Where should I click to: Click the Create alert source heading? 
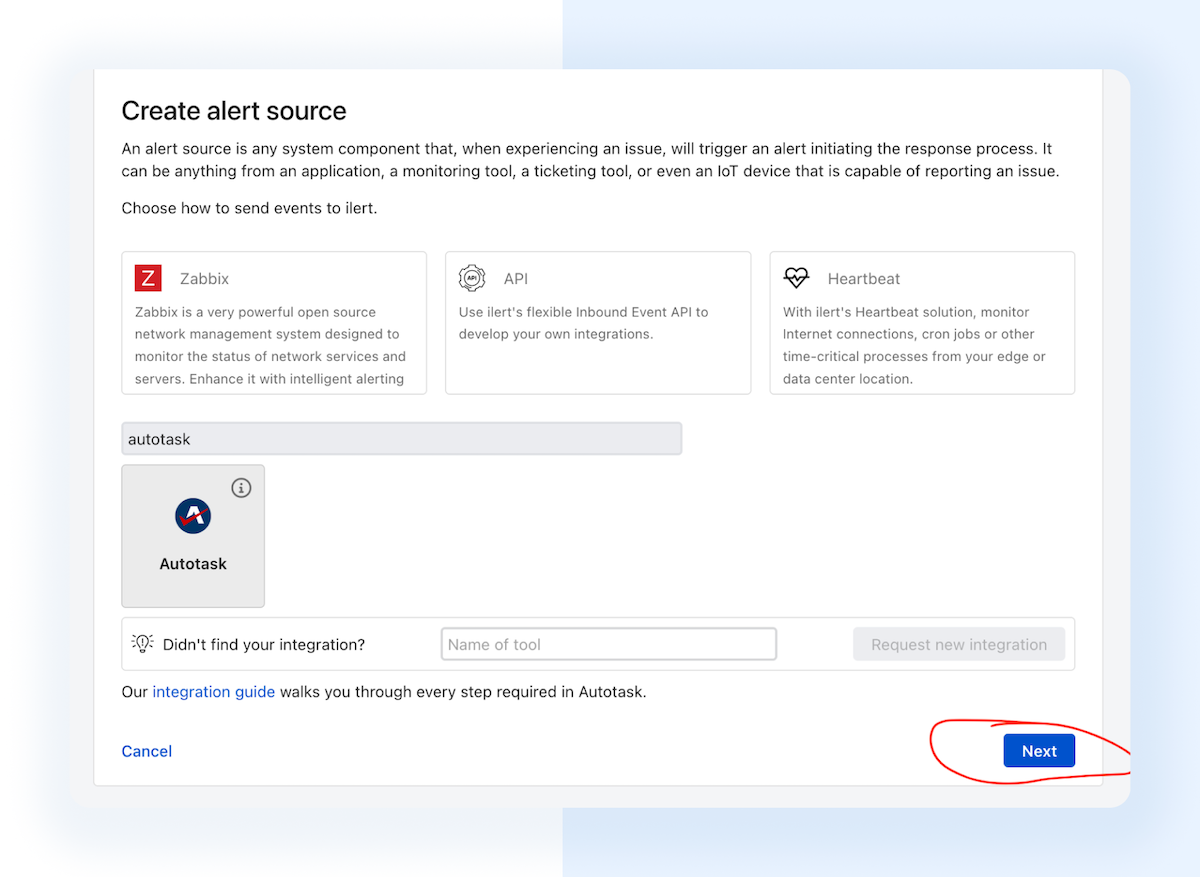point(233,111)
